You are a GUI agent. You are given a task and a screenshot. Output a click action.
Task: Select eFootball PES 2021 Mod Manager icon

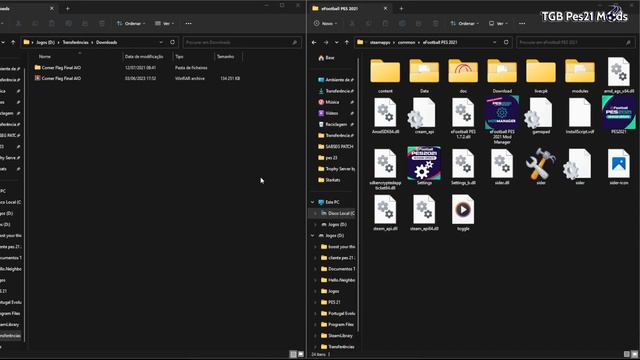click(x=502, y=113)
